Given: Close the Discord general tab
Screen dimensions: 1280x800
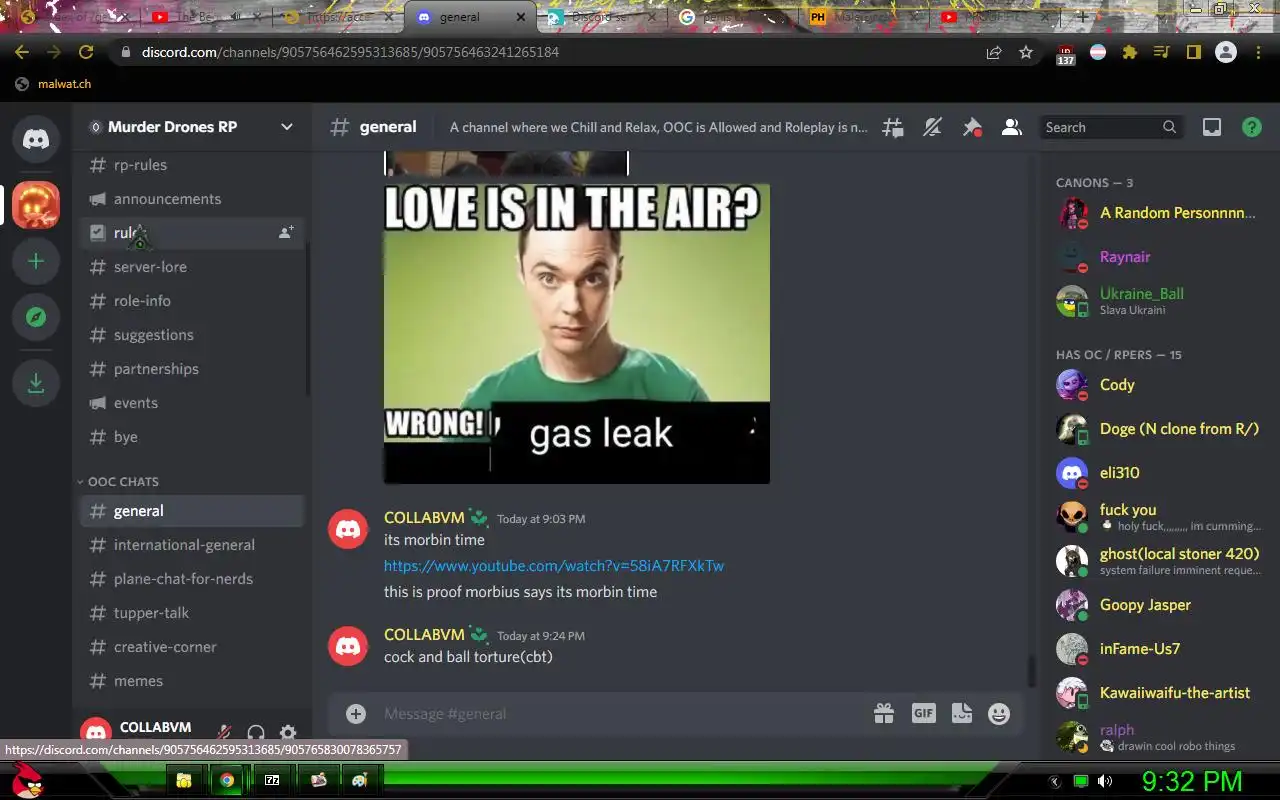Looking at the screenshot, I should 521,17.
